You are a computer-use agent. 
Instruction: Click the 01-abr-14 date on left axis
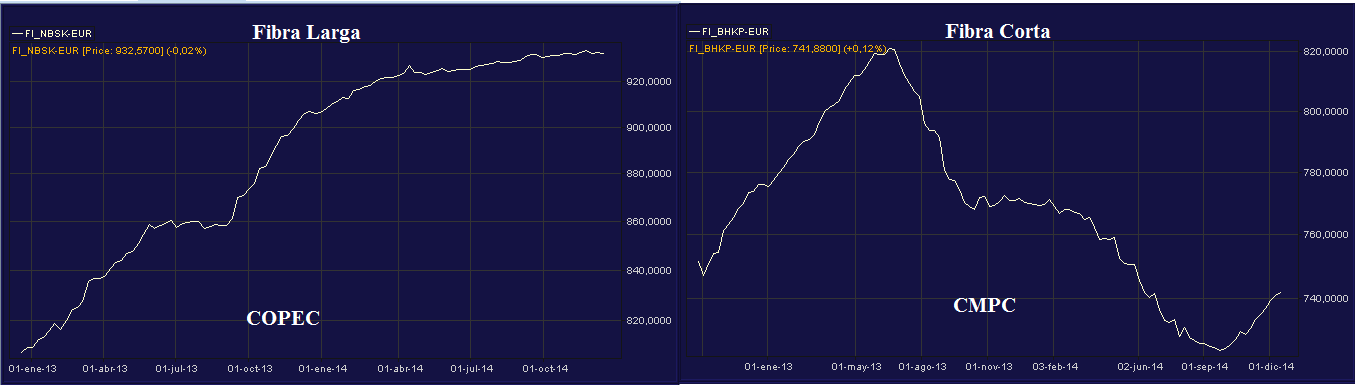(400, 368)
